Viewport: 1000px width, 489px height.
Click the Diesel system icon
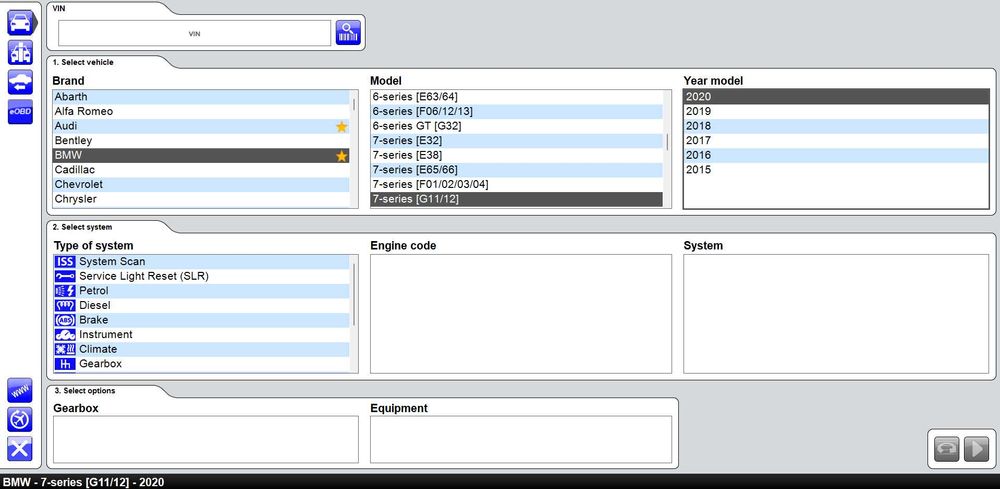click(x=65, y=305)
